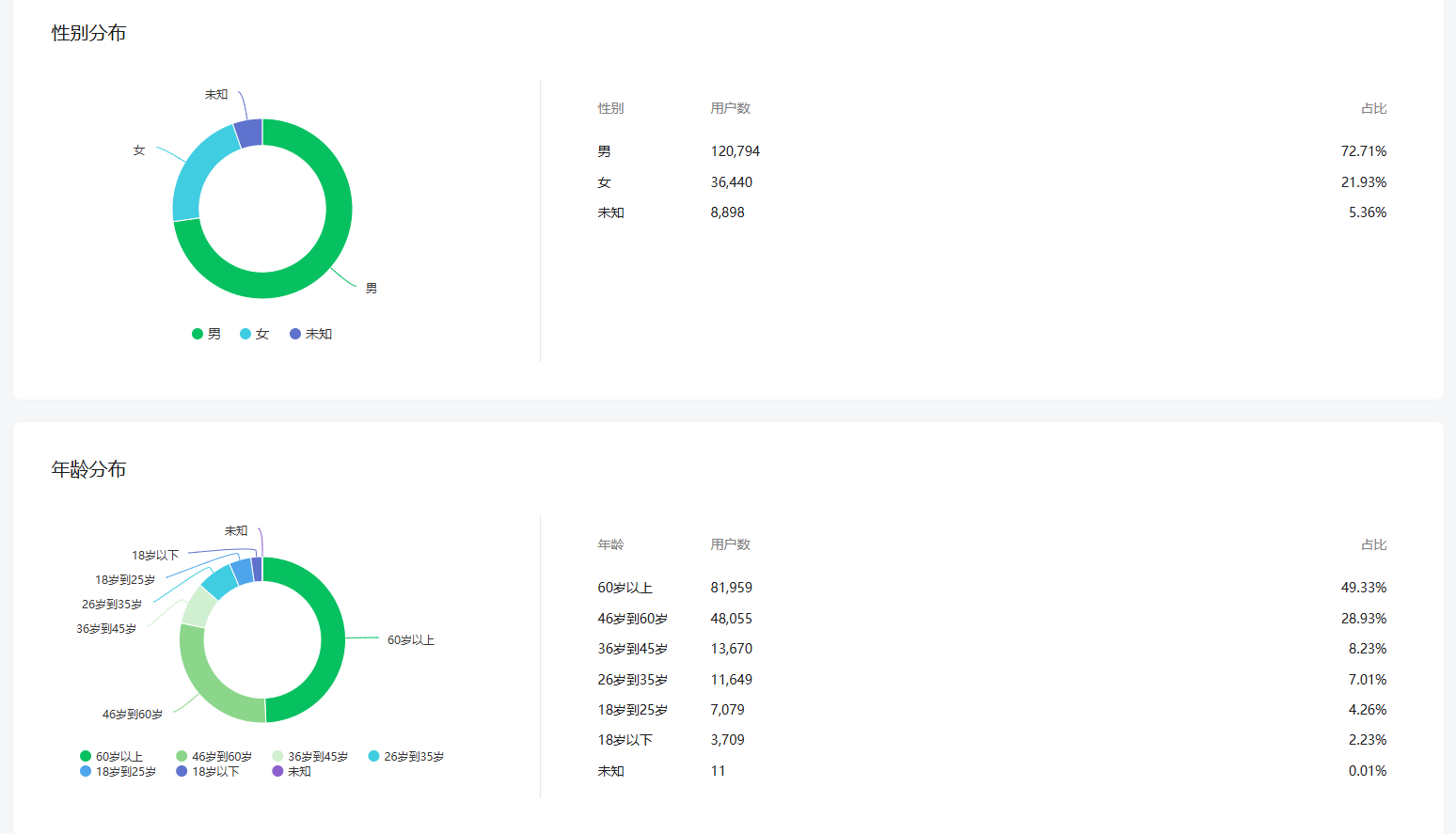Viewport: 1456px width, 834px height.
Task: Click the purple 未知 legend dot in age chart
Action: click(277, 771)
